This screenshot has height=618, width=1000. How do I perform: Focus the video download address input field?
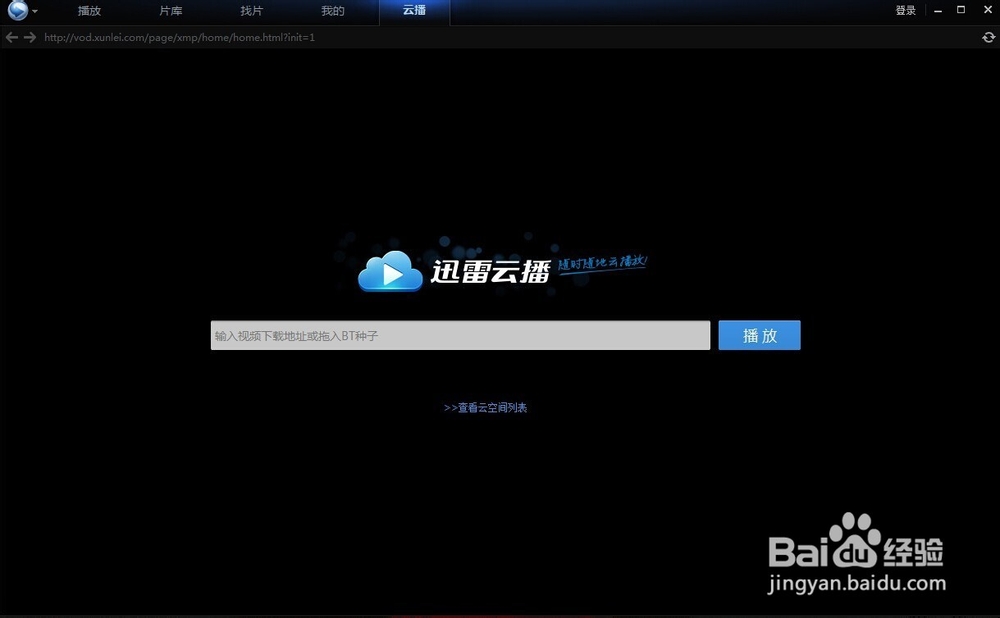(460, 335)
